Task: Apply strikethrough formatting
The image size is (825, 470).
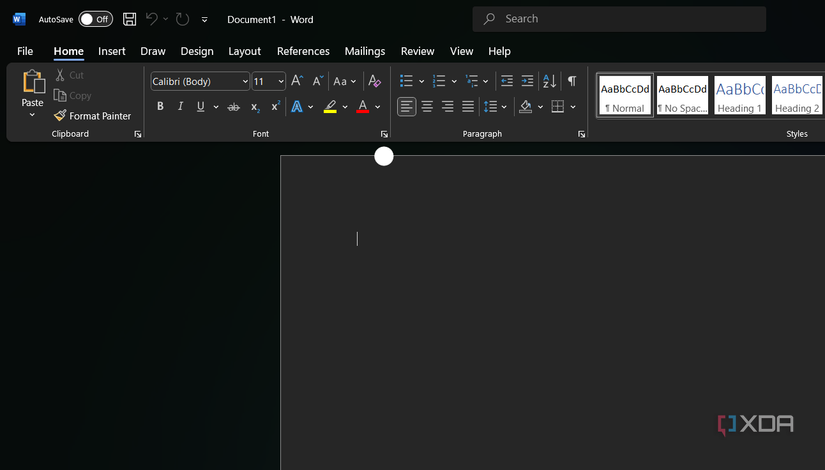Action: pyautogui.click(x=234, y=107)
